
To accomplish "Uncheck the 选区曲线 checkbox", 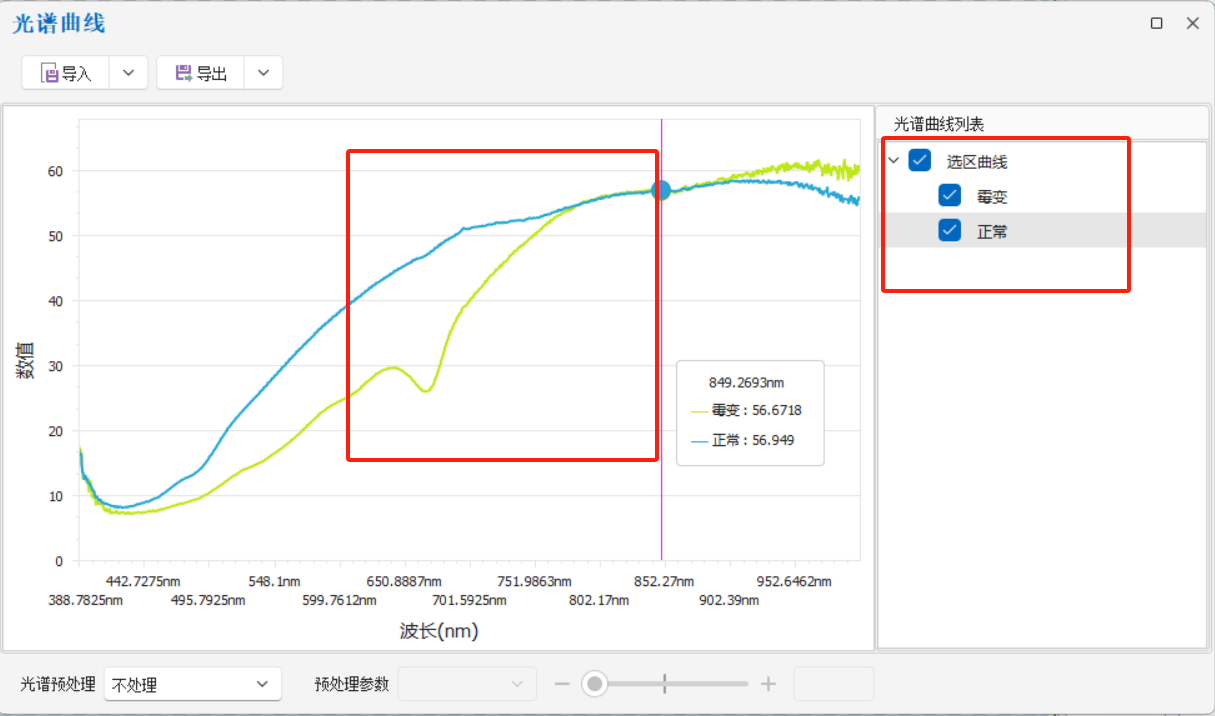I will pyautogui.click(x=920, y=161).
